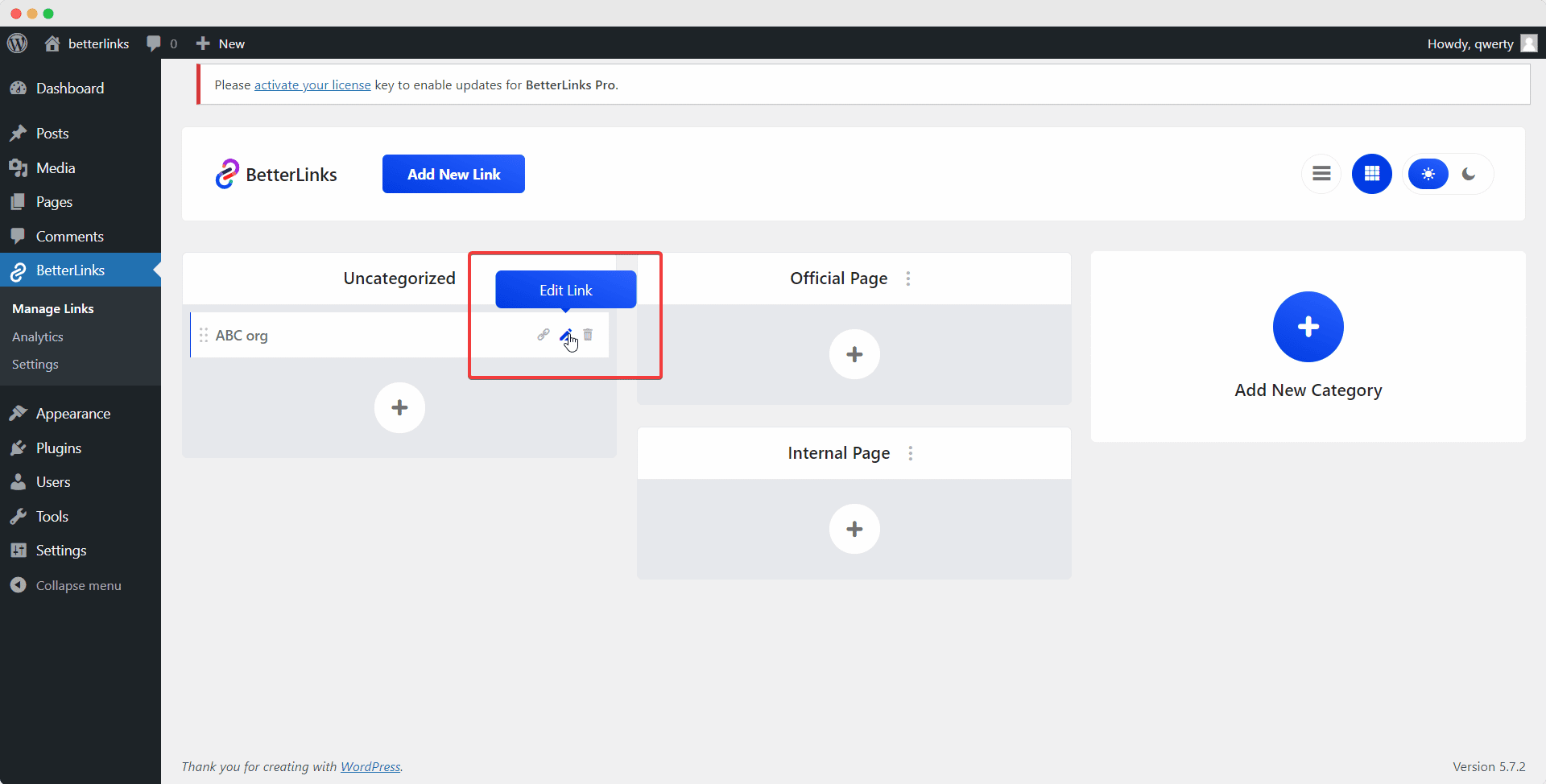Toggle the grid view display button

tap(1372, 173)
